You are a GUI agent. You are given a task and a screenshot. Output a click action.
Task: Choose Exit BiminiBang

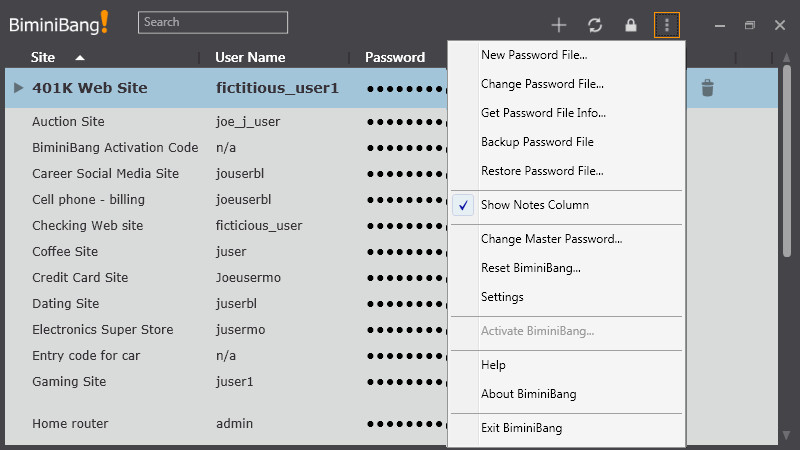point(521,428)
